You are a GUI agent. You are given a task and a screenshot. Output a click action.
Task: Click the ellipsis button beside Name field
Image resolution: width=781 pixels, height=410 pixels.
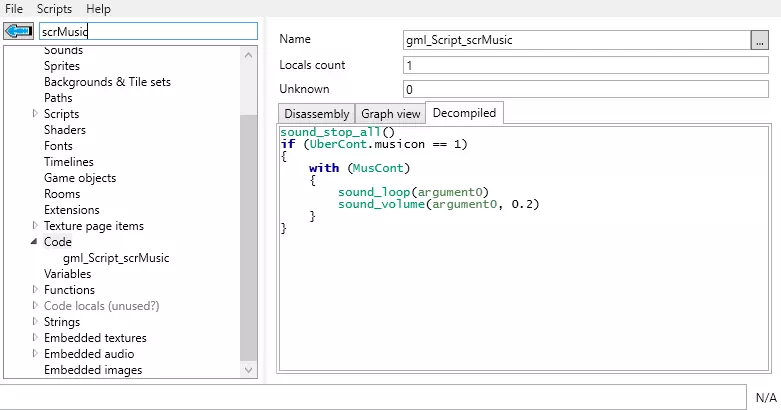760,40
